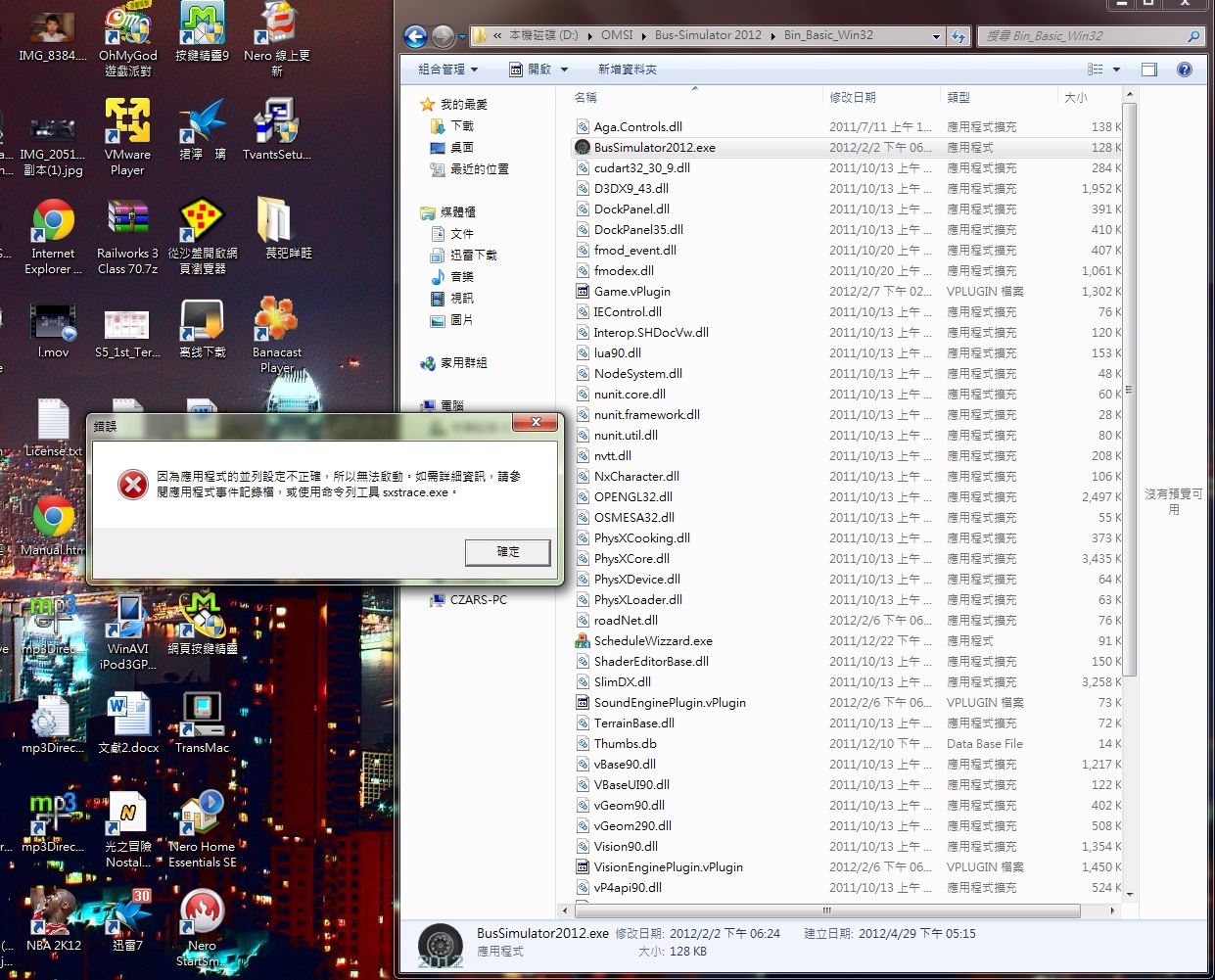Open the address bar history dropdown arrow
This screenshot has width=1215, height=980.
936,36
